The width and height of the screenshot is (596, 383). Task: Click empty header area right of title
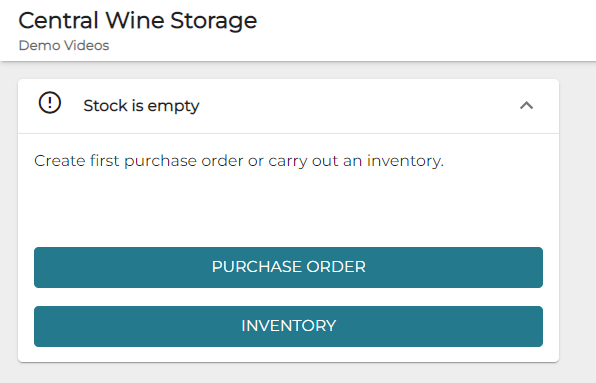(426, 30)
